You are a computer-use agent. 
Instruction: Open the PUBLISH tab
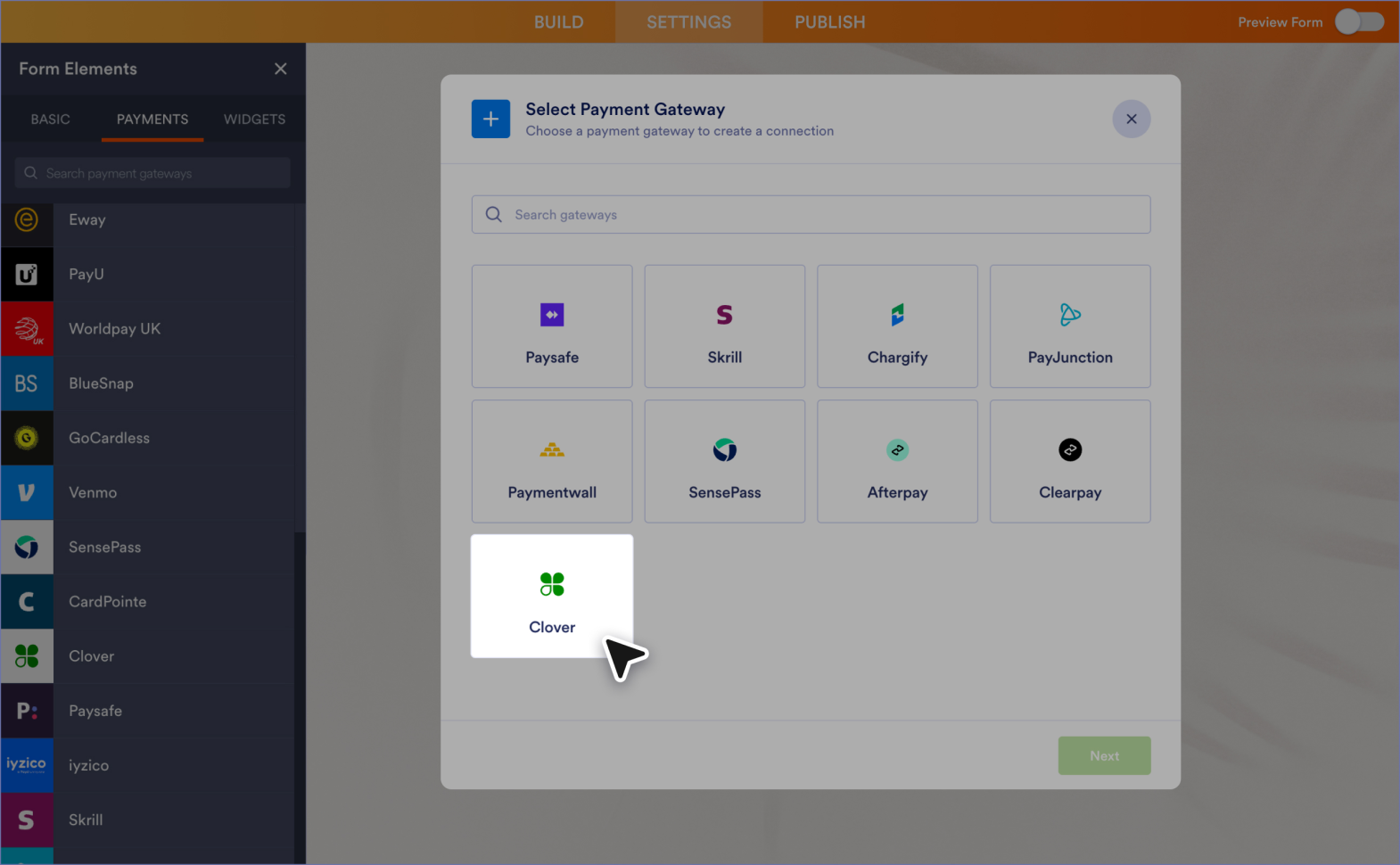pos(830,21)
